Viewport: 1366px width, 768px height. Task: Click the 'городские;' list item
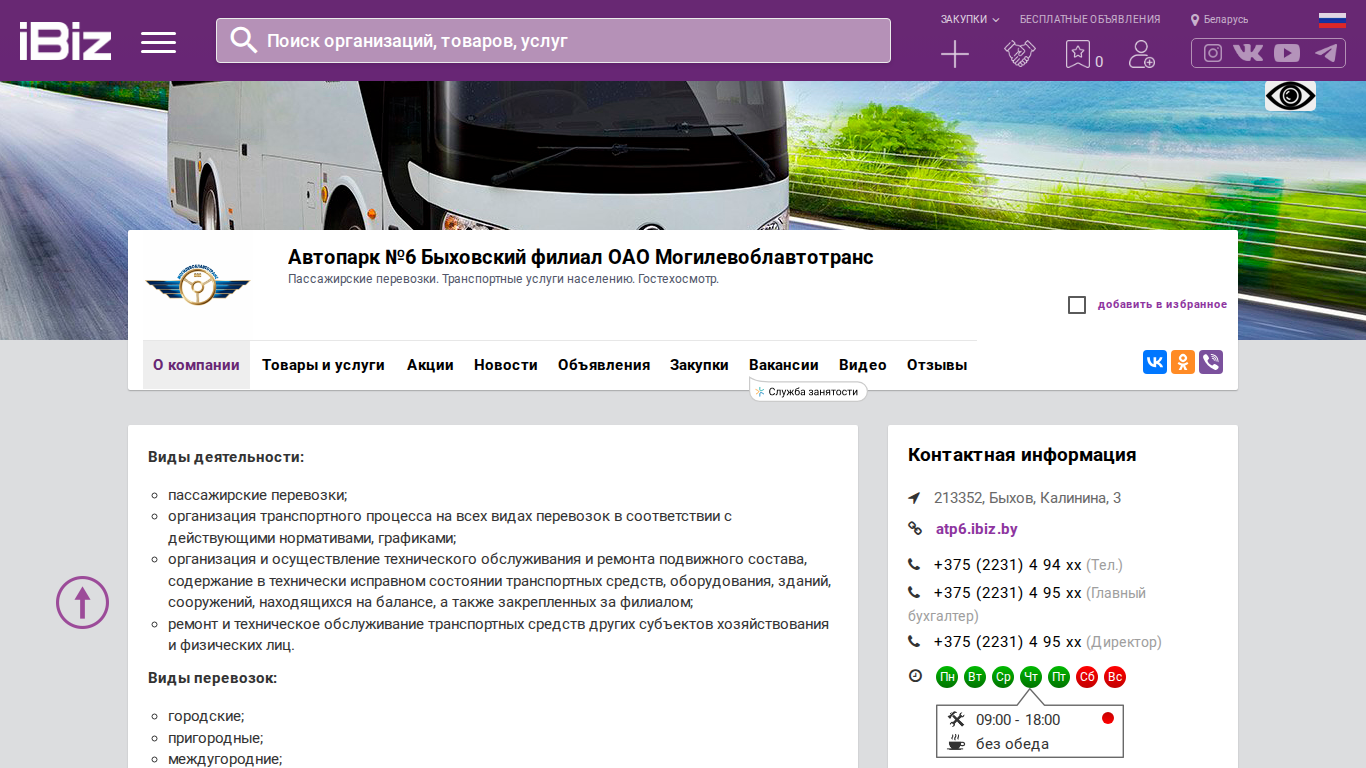coord(206,716)
